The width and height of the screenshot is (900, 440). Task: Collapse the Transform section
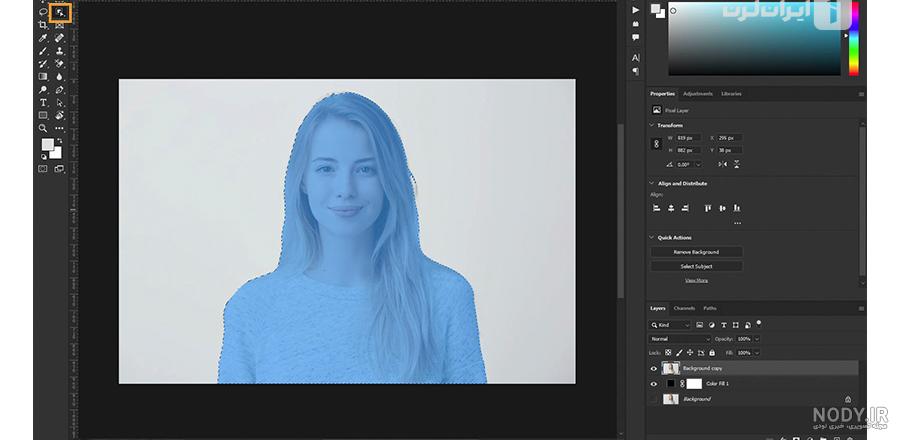tap(652, 125)
